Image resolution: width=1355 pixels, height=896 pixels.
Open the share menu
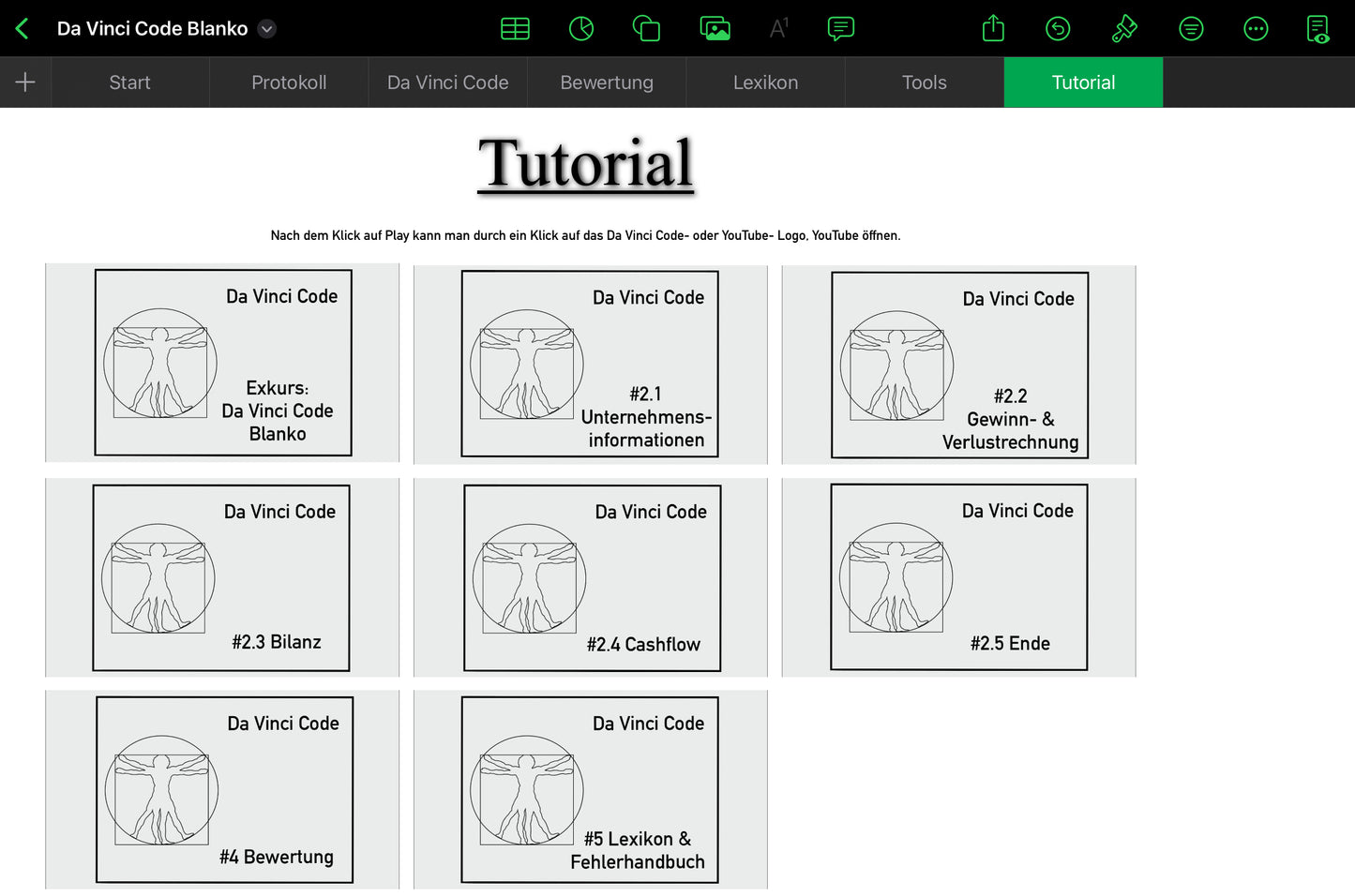[x=993, y=28]
